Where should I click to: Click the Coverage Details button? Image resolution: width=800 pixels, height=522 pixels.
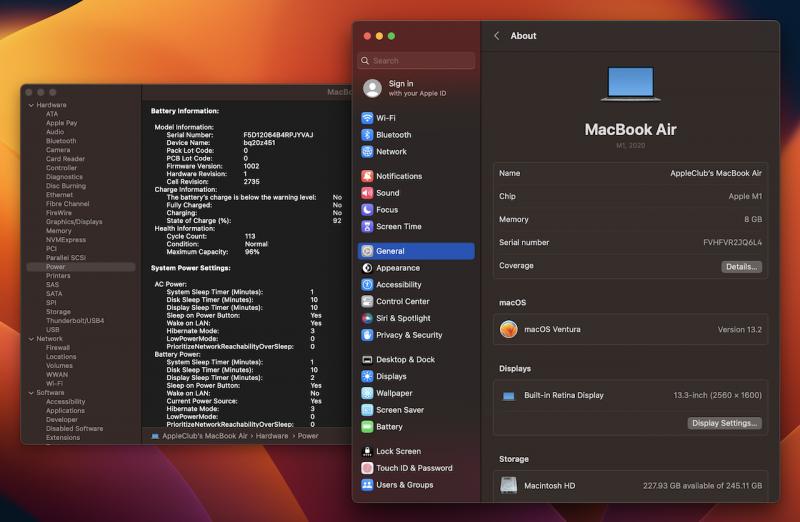[741, 267]
